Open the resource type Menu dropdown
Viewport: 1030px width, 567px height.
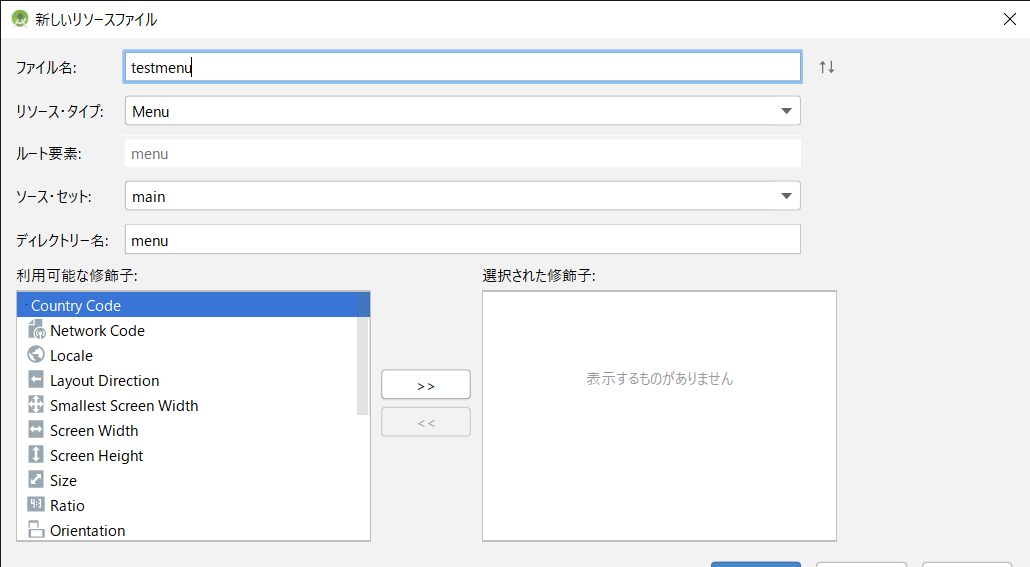click(x=462, y=111)
